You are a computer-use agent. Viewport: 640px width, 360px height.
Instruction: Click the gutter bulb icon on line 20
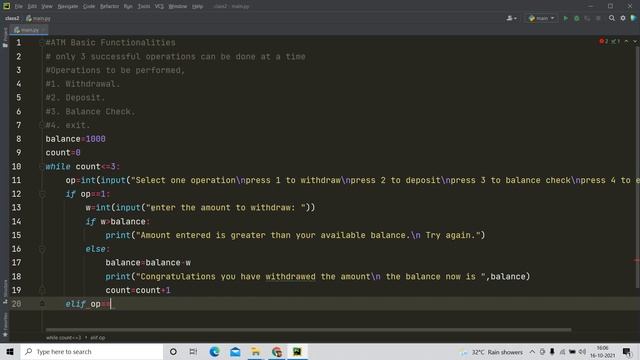point(42,304)
